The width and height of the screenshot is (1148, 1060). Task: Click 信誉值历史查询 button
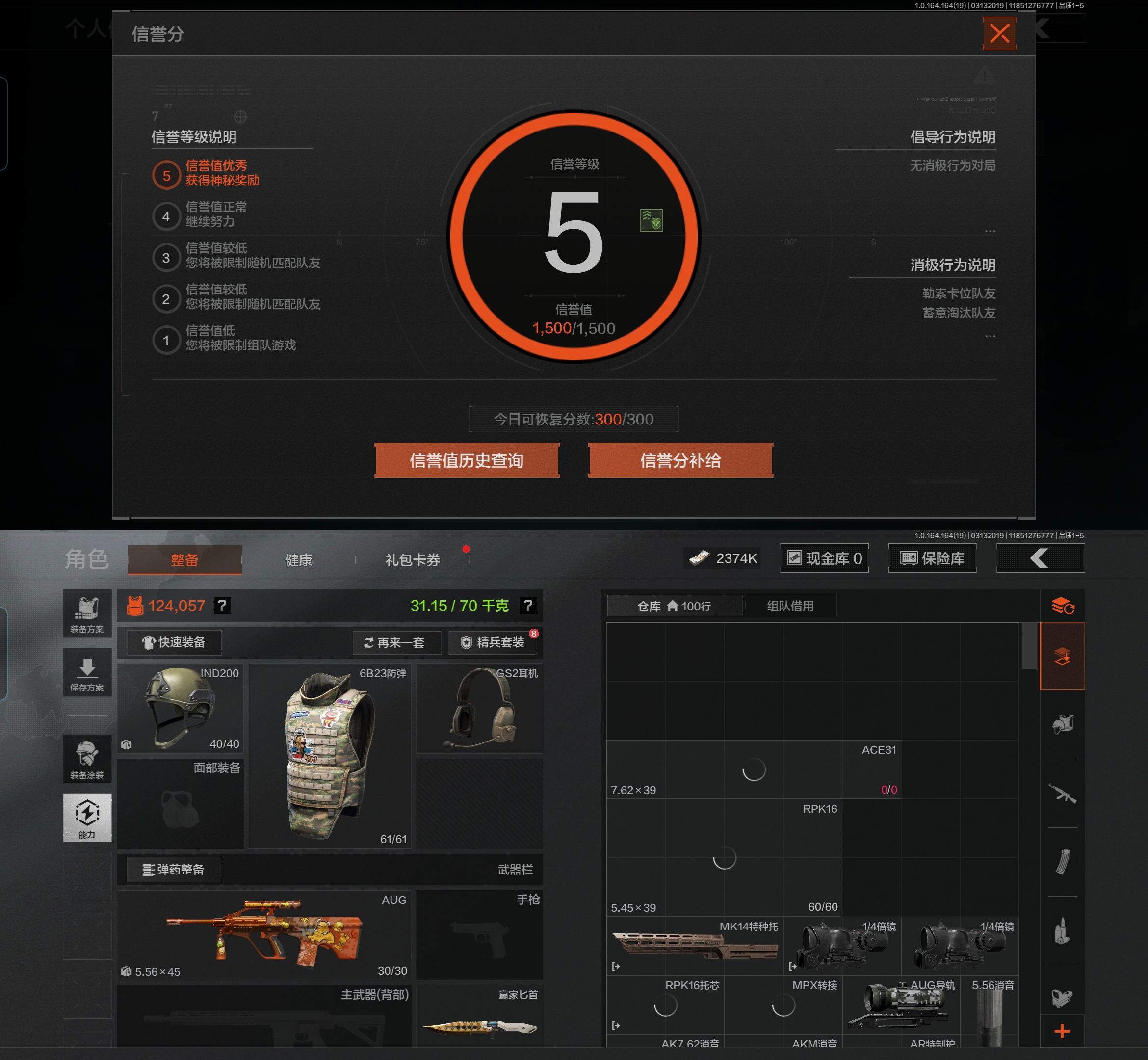[466, 461]
